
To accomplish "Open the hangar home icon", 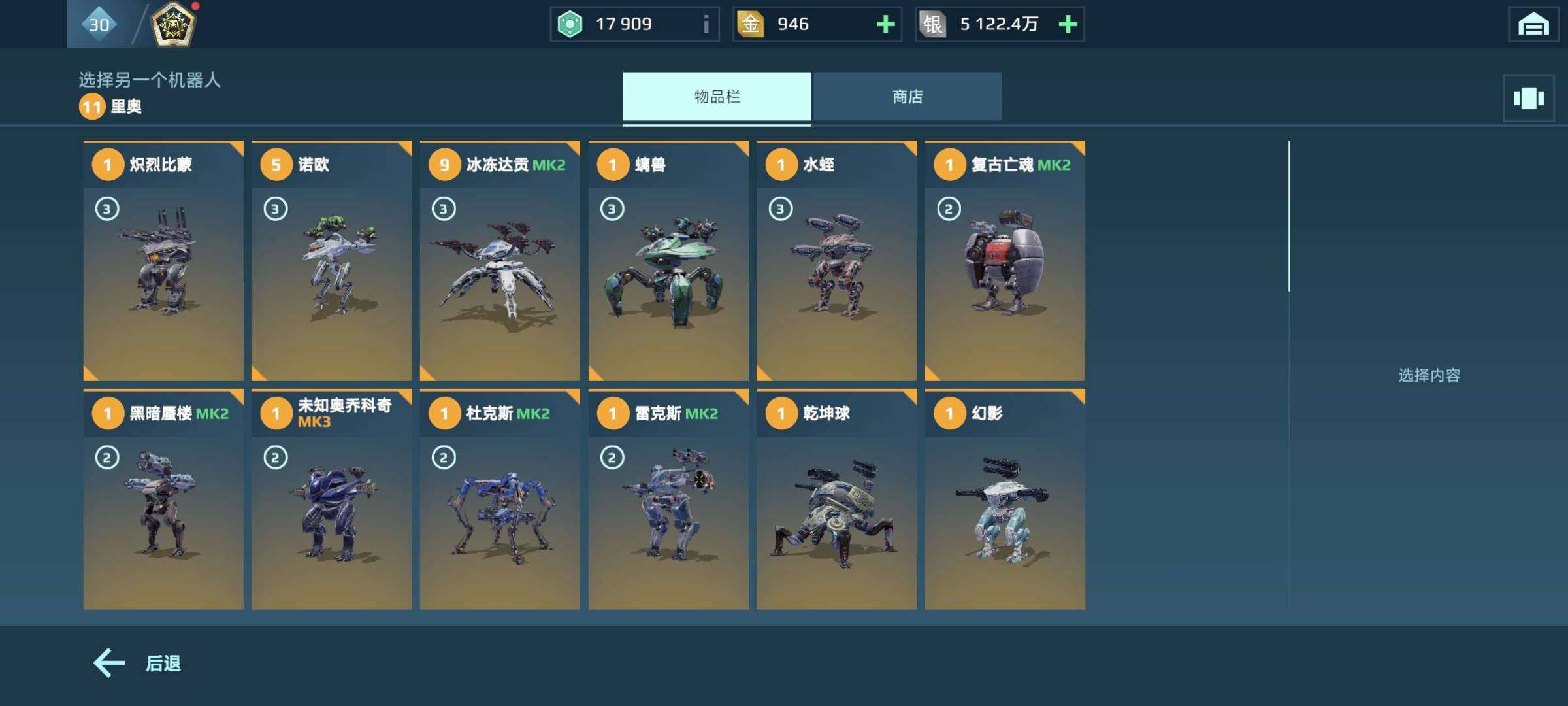I will 1533,25.
